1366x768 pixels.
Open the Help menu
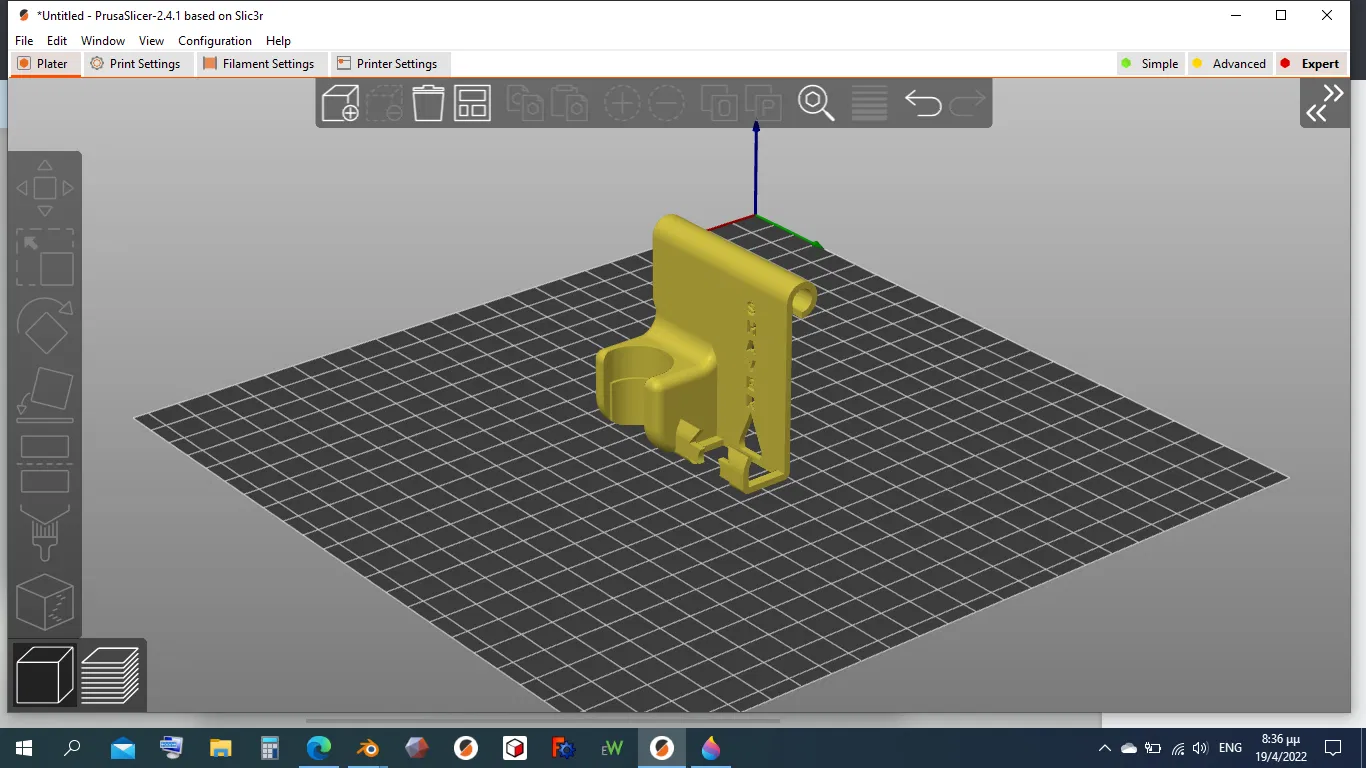[278, 41]
